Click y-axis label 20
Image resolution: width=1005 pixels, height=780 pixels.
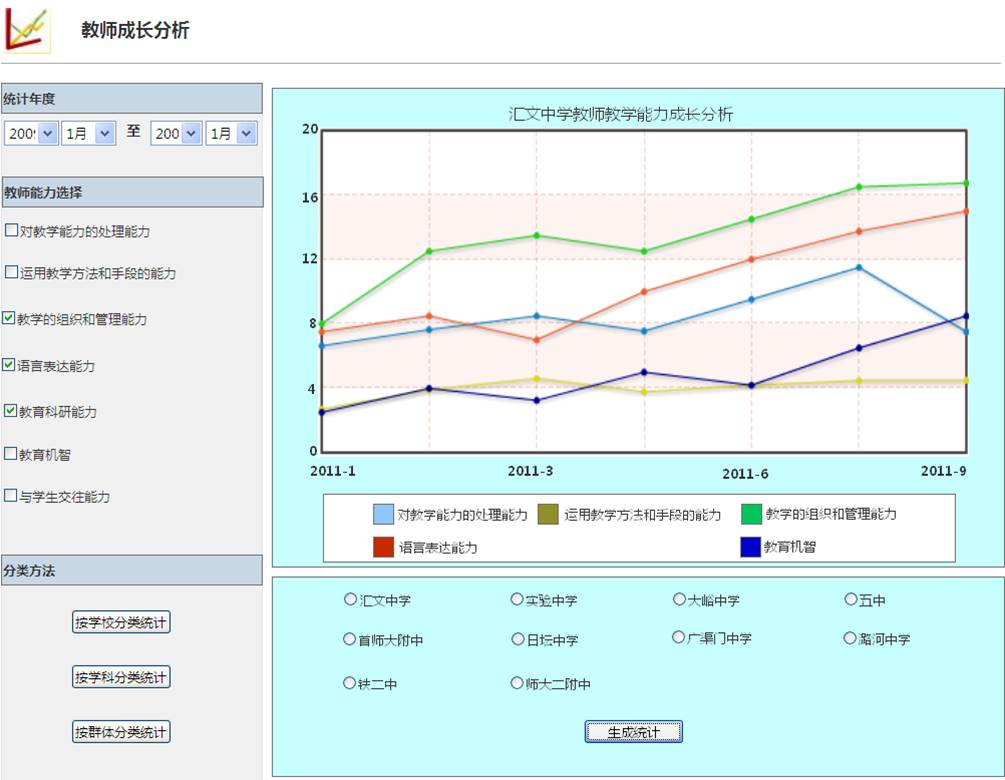point(310,129)
